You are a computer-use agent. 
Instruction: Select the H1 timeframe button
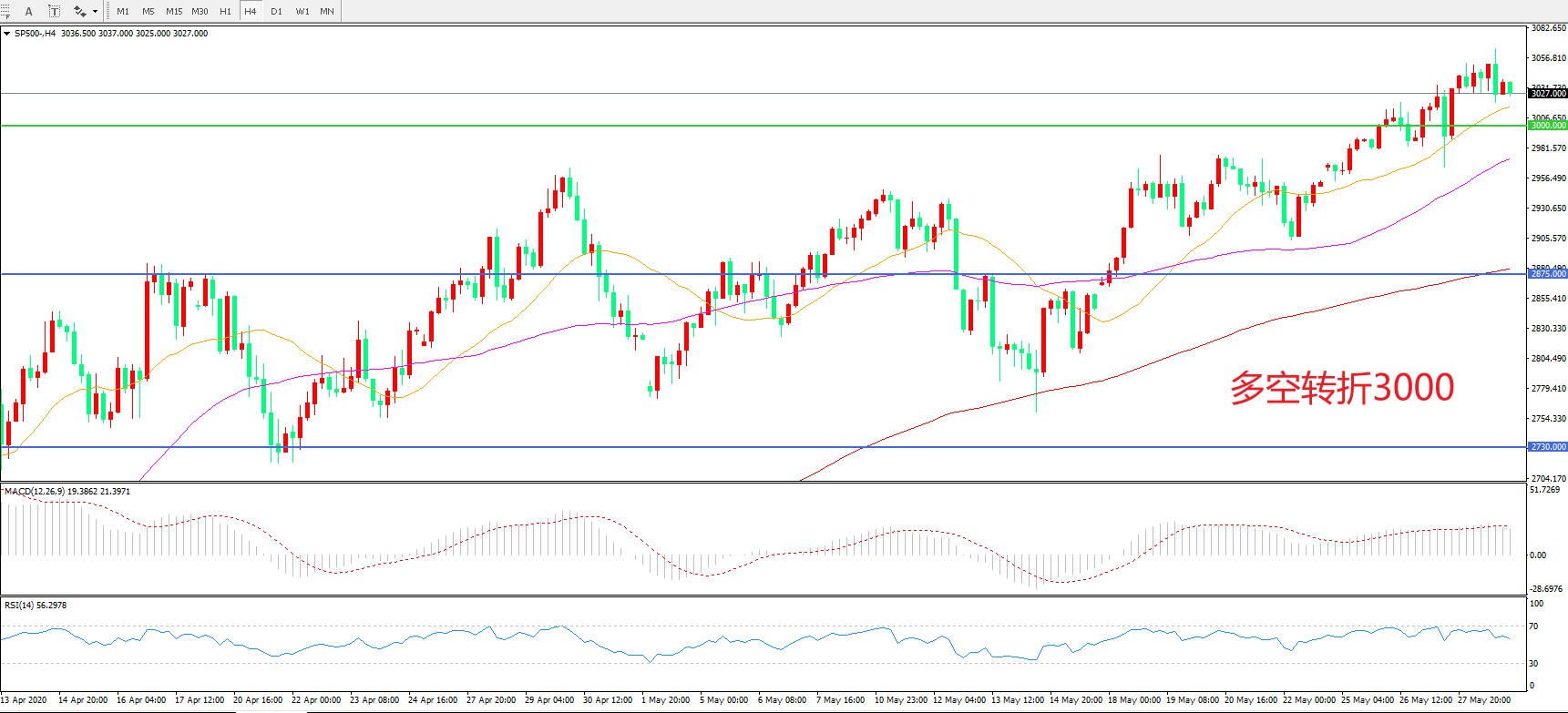coord(225,11)
